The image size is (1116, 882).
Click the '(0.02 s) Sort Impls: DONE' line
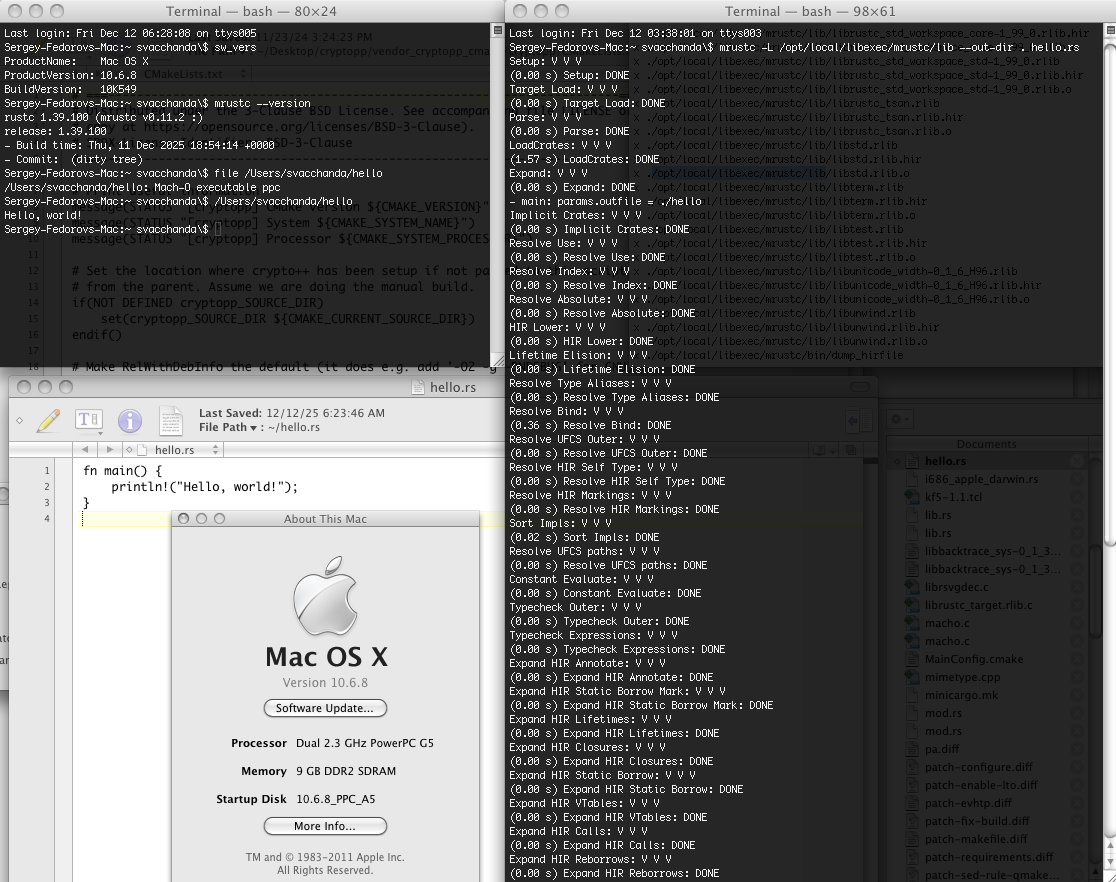coord(584,537)
